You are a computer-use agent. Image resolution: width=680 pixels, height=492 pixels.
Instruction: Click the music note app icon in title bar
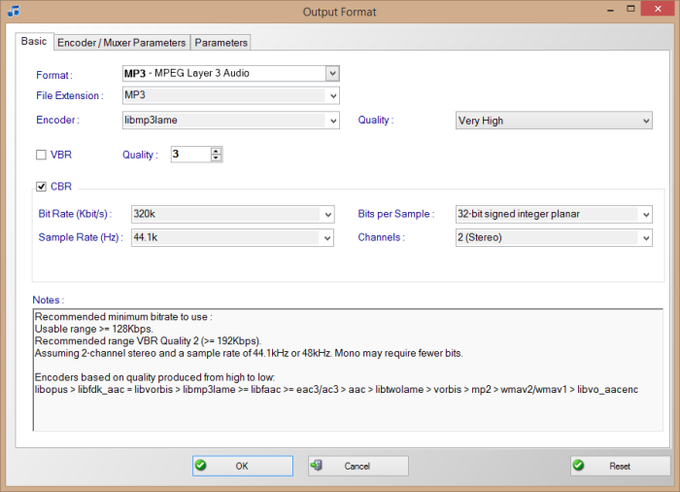[x=13, y=11]
